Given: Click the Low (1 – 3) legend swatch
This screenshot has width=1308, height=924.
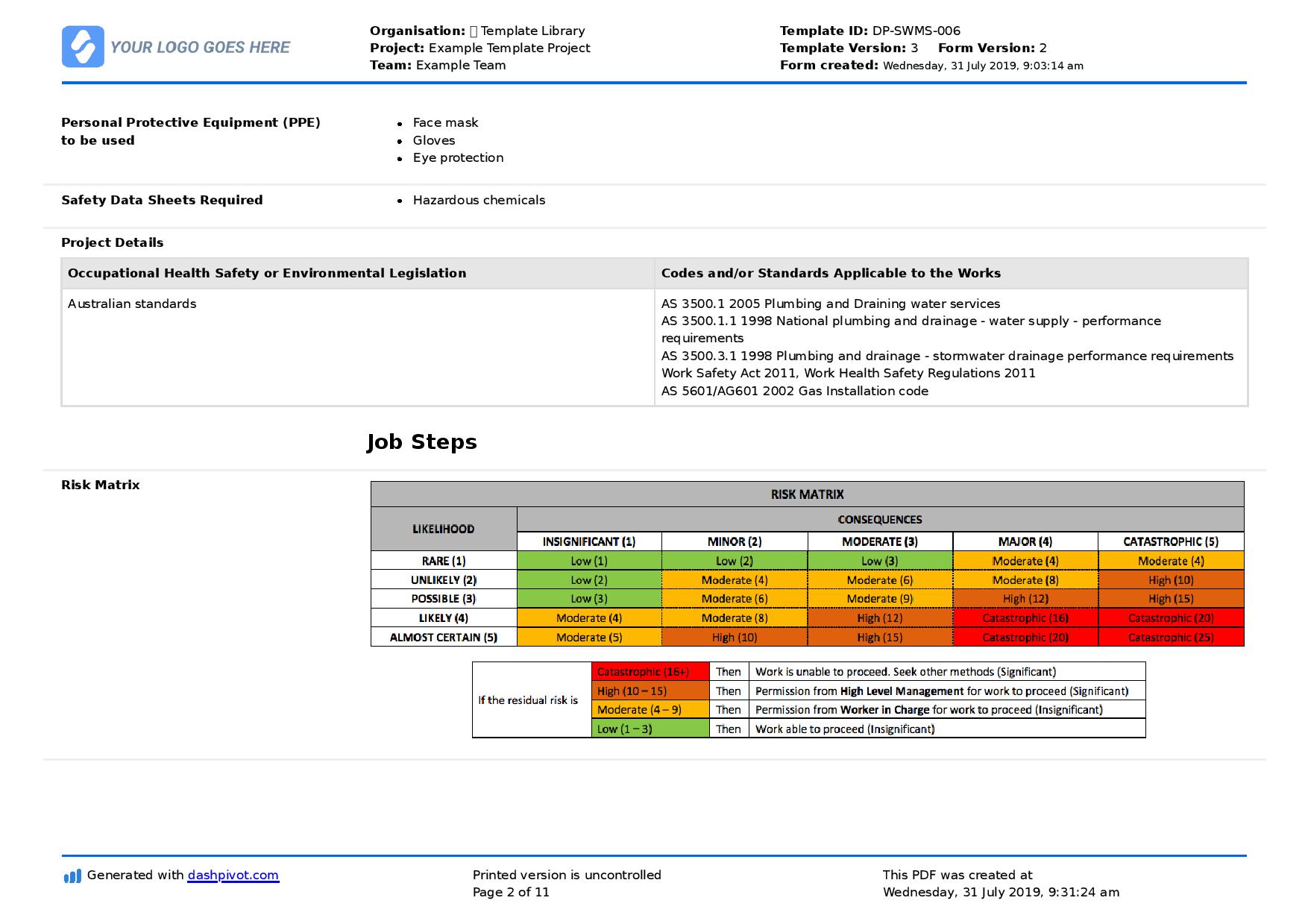Looking at the screenshot, I should 650,729.
